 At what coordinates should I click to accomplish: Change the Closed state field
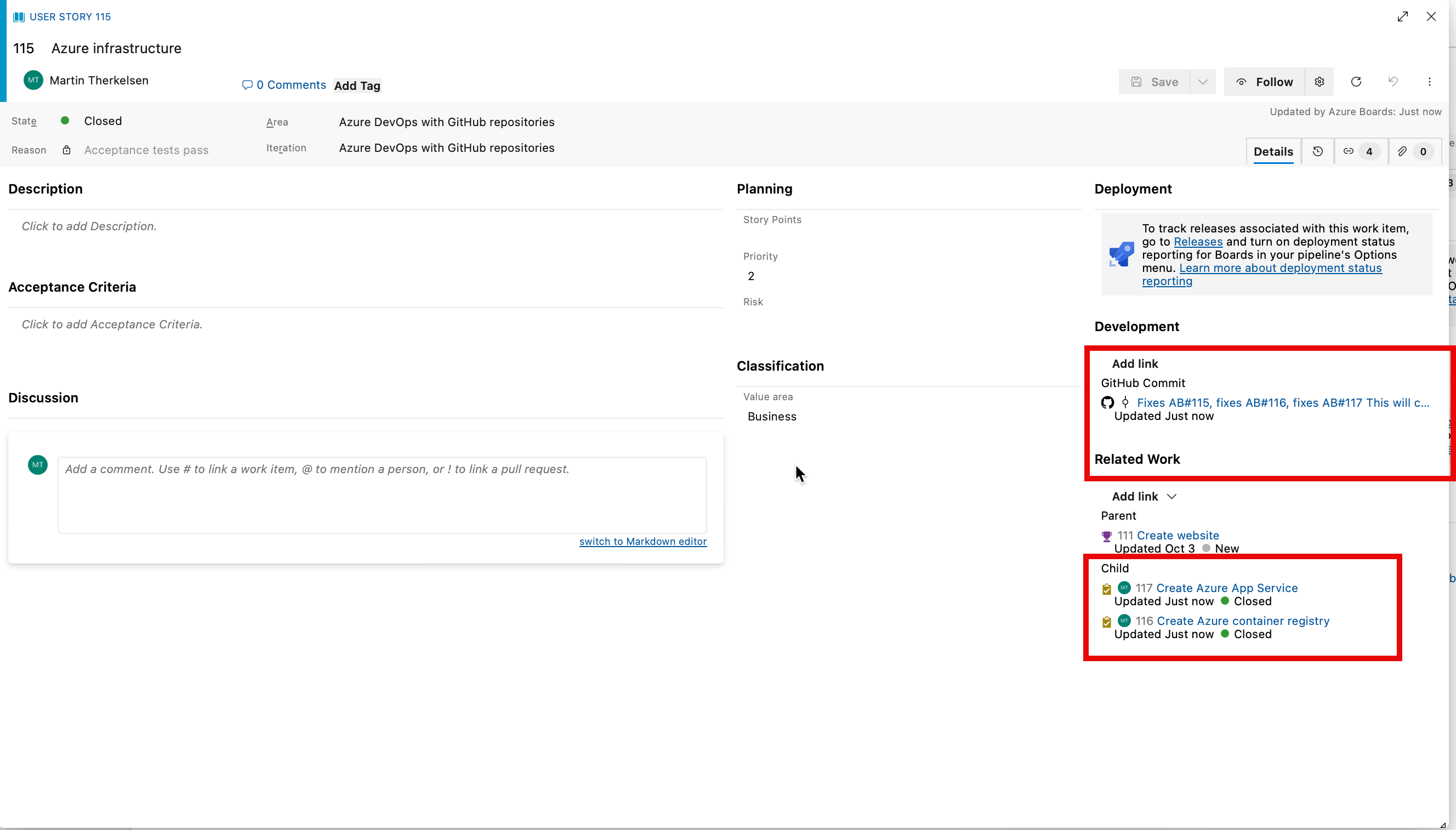[103, 121]
